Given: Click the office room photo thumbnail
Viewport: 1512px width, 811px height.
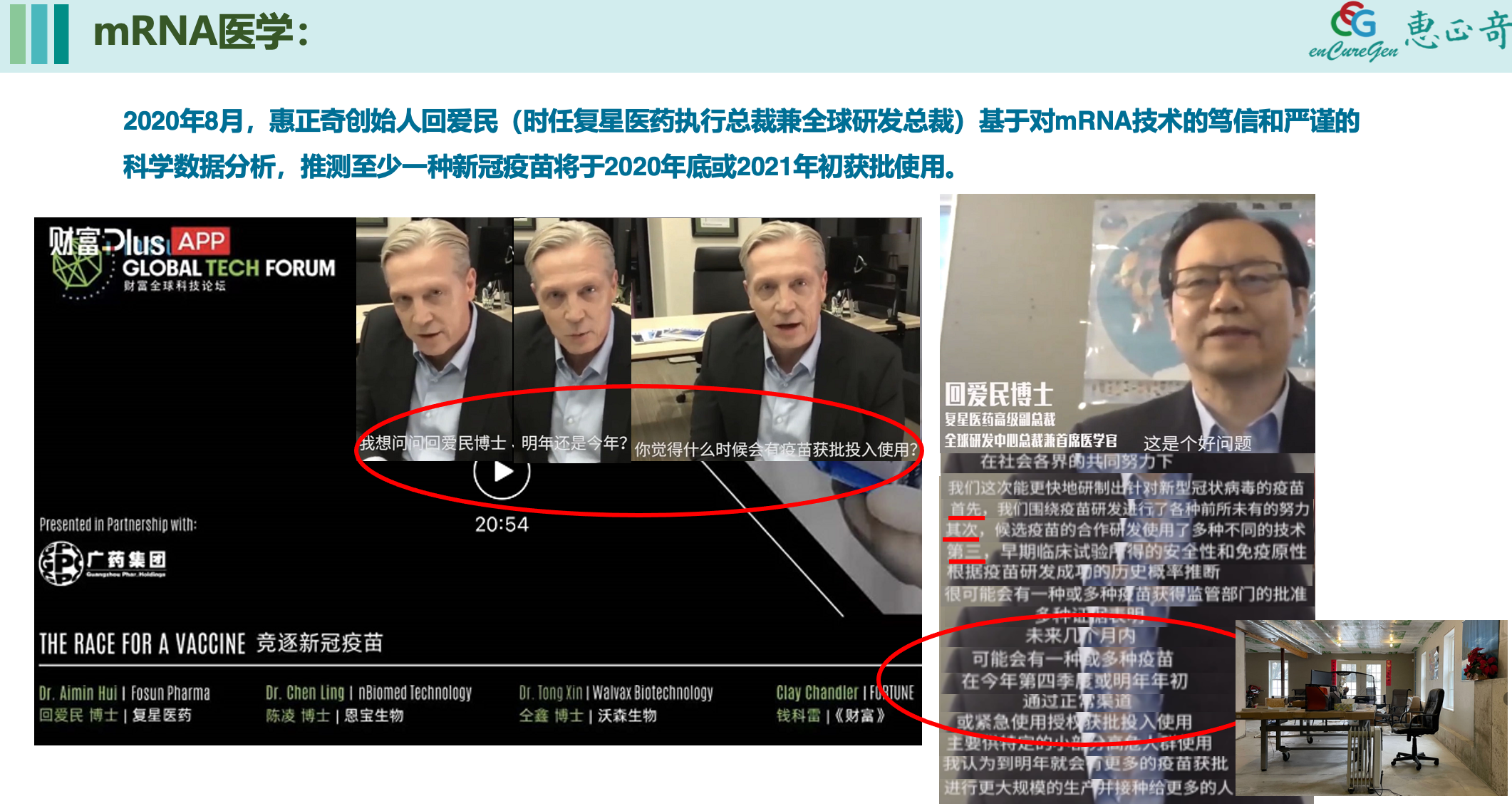Looking at the screenshot, I should coord(1371,708).
